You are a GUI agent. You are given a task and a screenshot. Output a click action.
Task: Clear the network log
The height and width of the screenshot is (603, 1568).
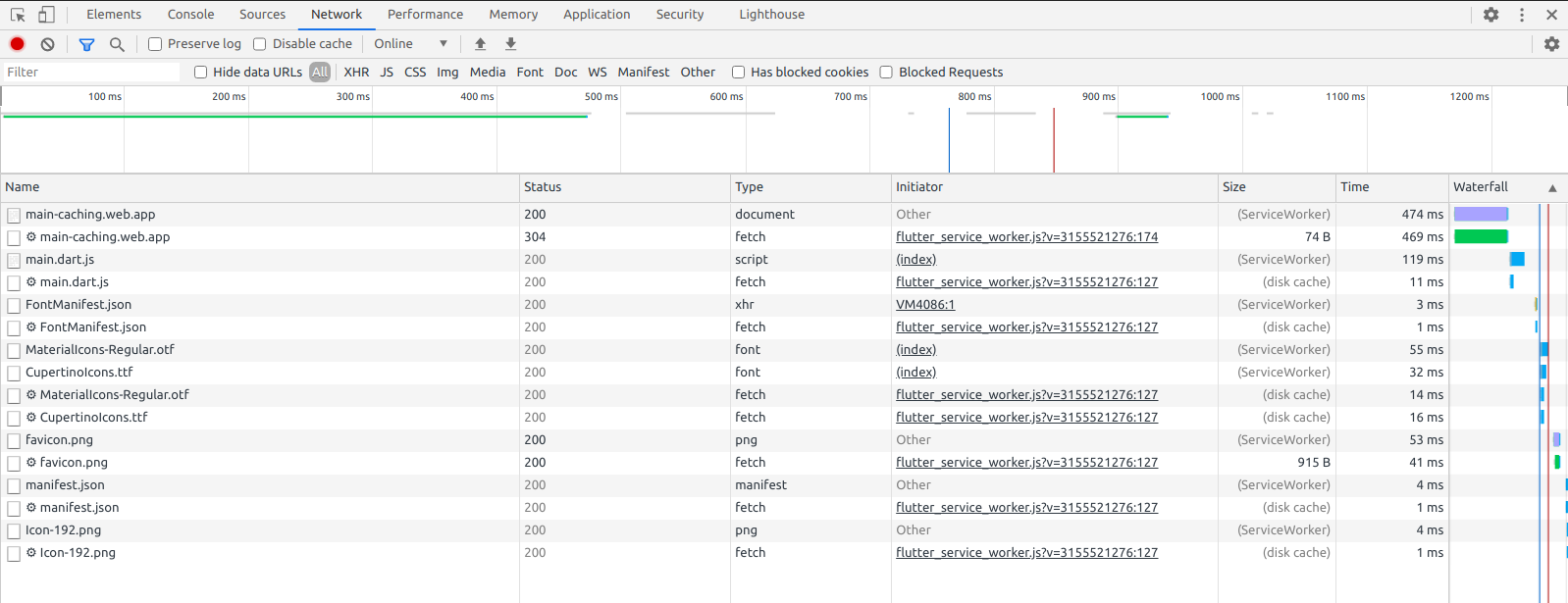click(x=47, y=44)
